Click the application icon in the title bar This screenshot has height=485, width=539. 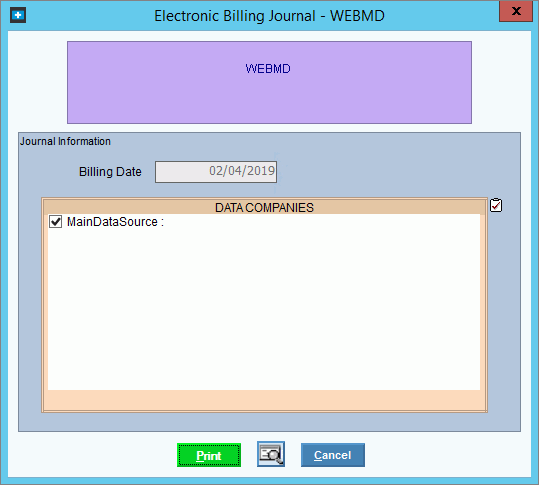point(18,15)
